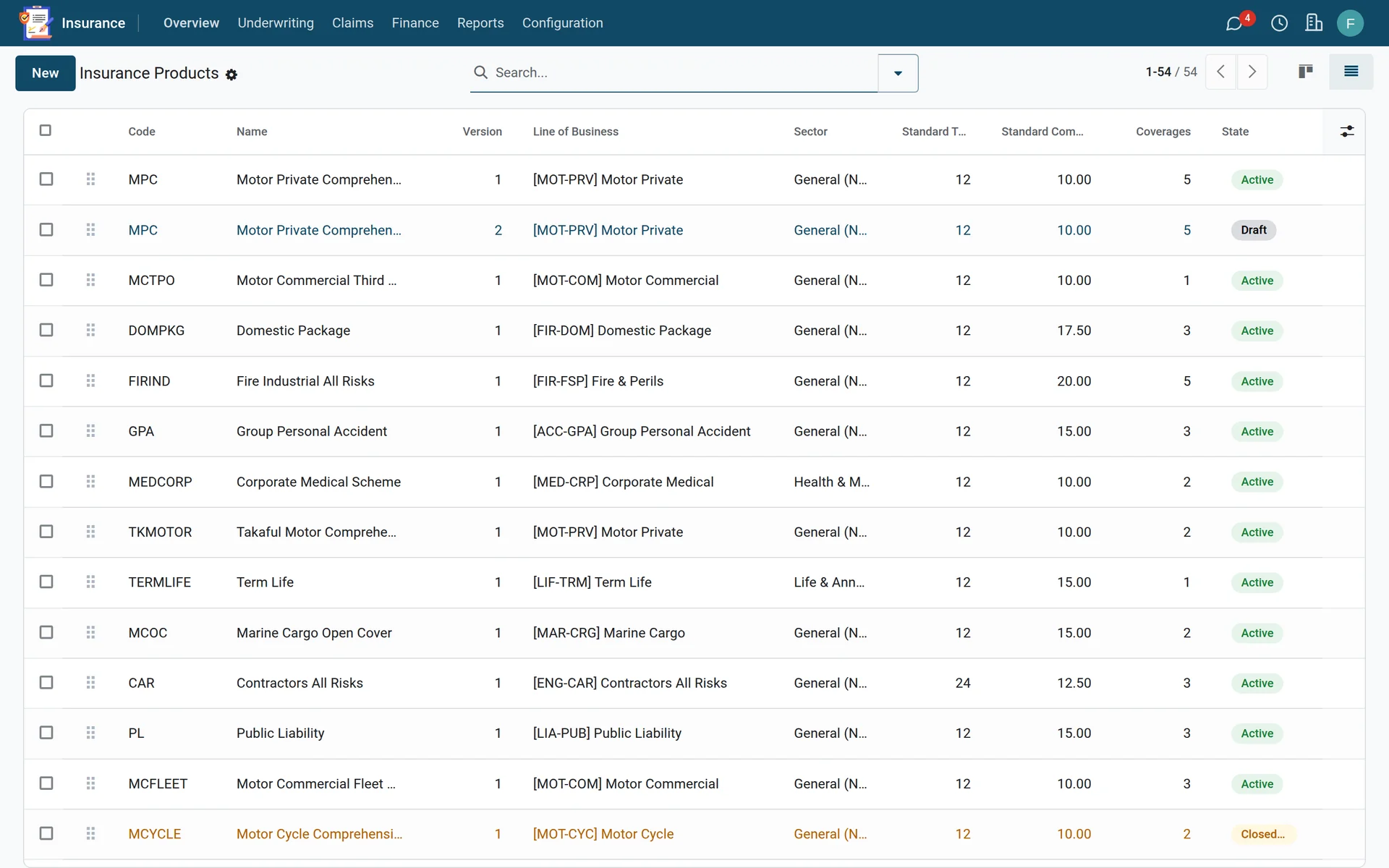The image size is (1389, 868).
Task: Sort by the Version column header
Action: (482, 132)
